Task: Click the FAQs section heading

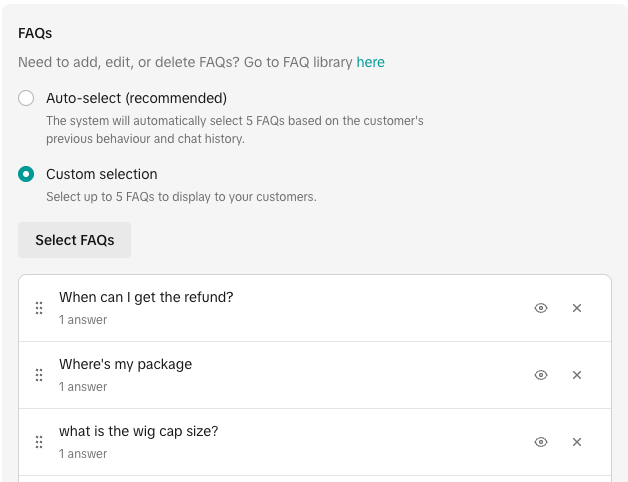Action: [x=35, y=33]
